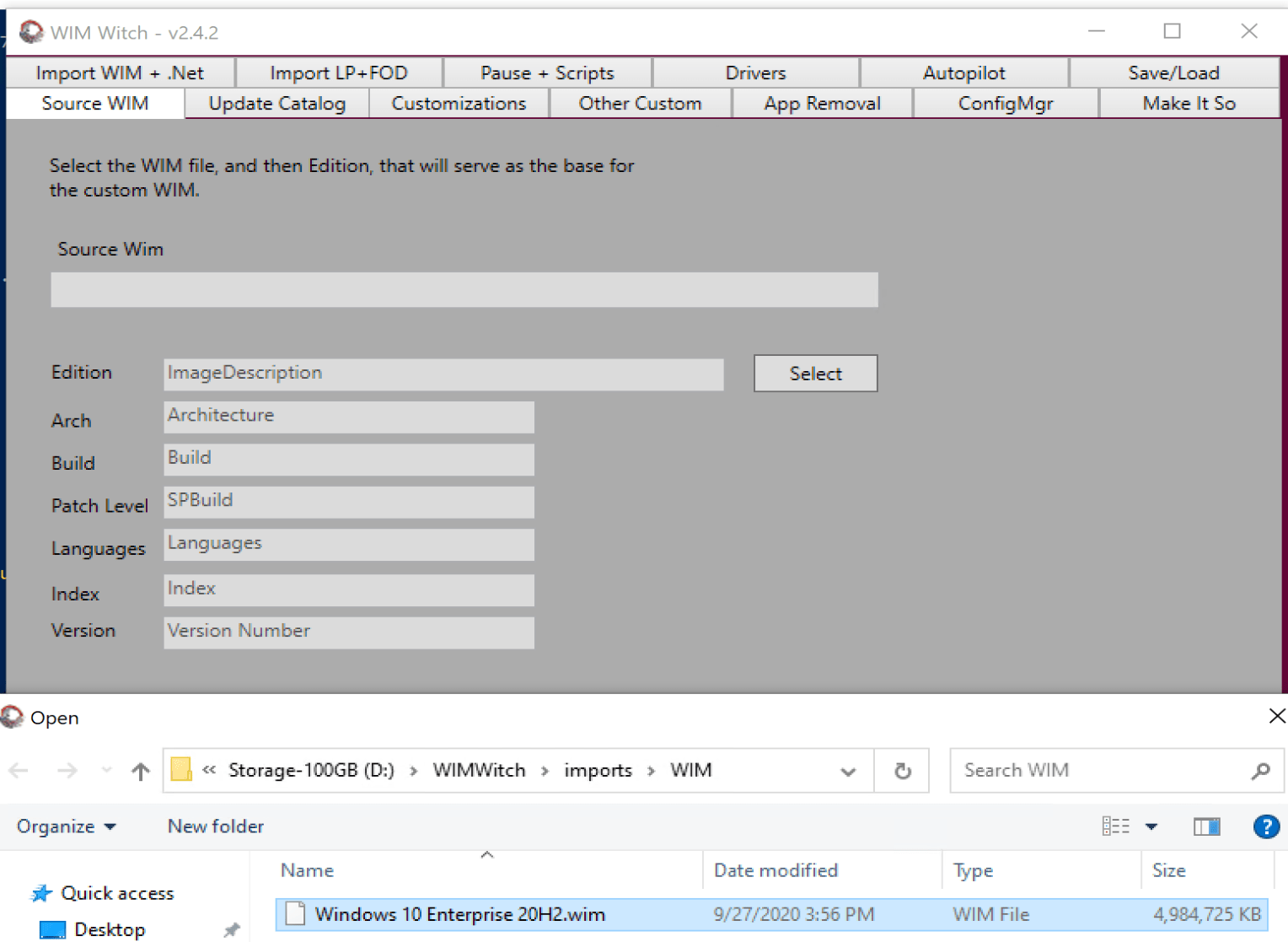Click the New folder button
This screenshot has height=942, width=1288.
[x=216, y=826]
